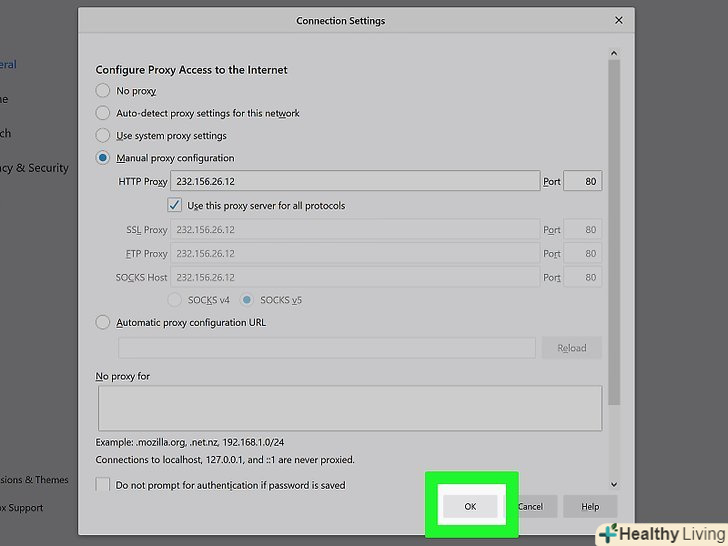Check Do not prompt for authentication checkbox
The image size is (728, 546).
click(103, 485)
